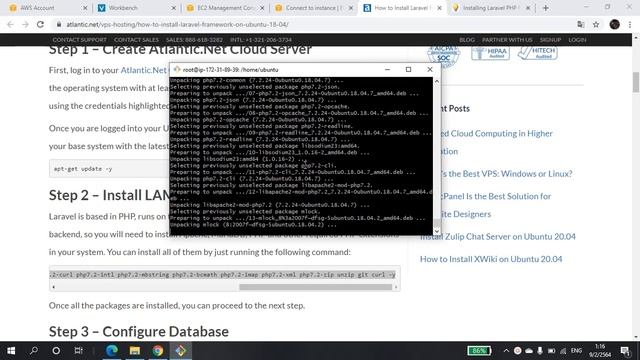Open the network tray icon
The image size is (640, 360).
click(563, 351)
